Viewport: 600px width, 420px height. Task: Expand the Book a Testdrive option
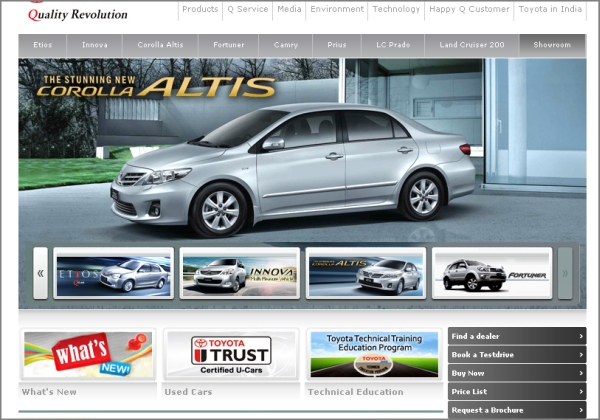point(516,355)
